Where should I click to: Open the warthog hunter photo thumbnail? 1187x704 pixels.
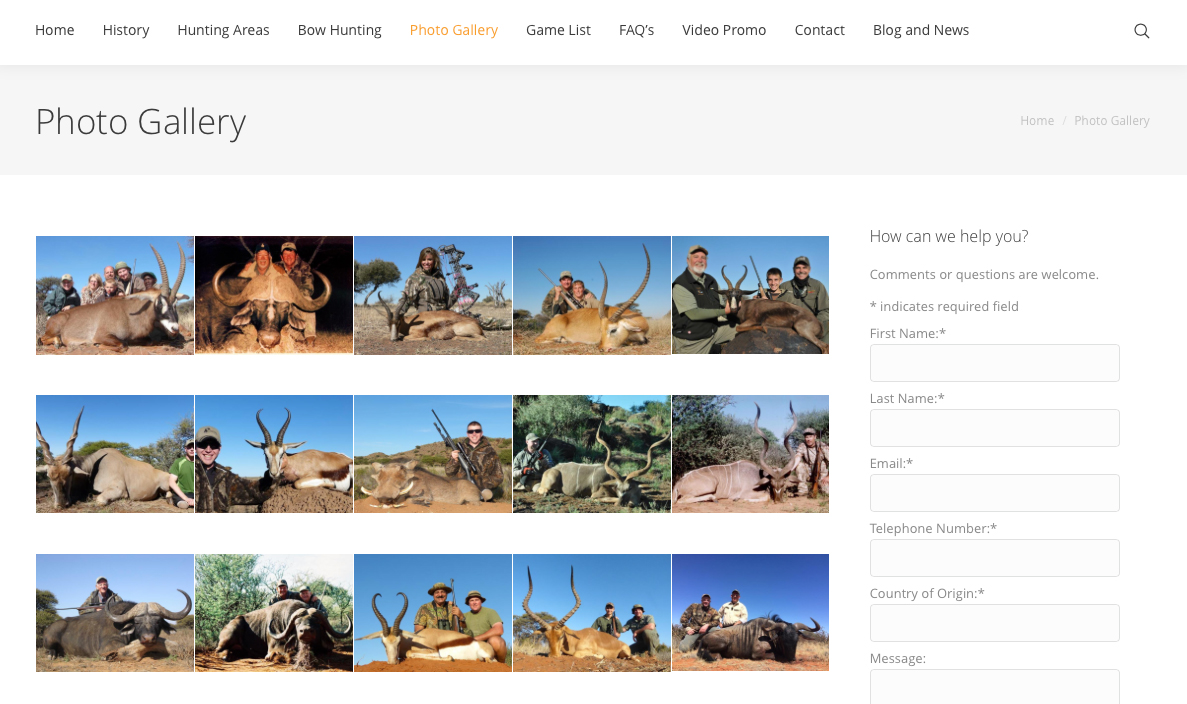point(433,454)
